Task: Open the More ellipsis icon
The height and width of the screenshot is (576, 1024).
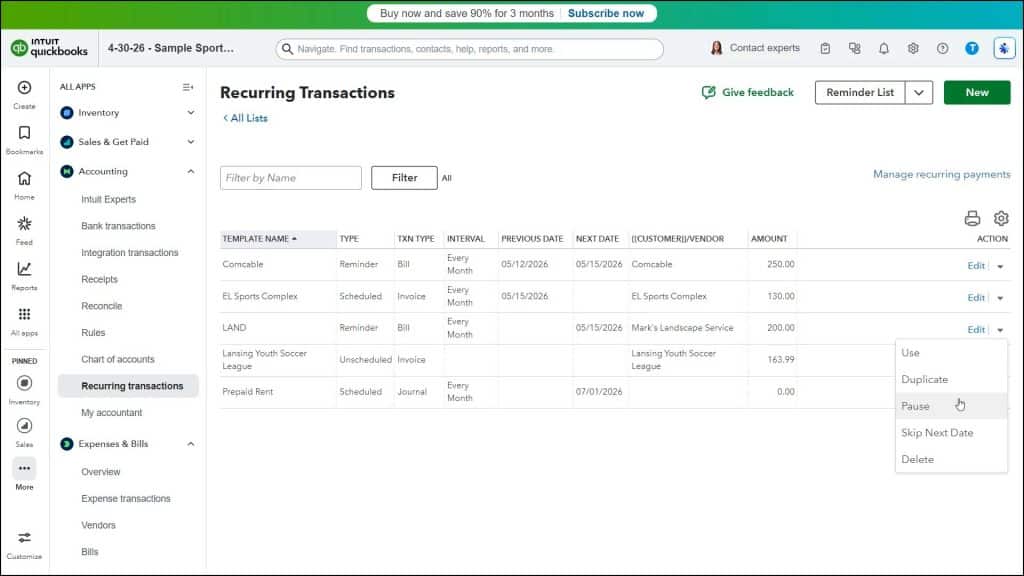Action: tap(24, 468)
